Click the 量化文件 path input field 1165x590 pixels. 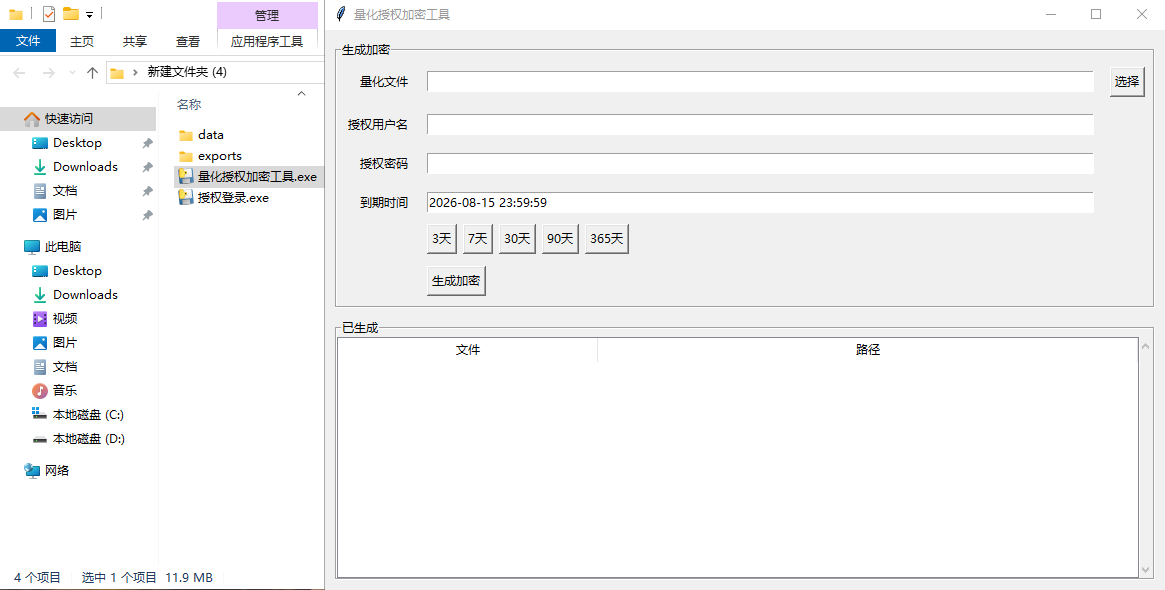pyautogui.click(x=760, y=82)
